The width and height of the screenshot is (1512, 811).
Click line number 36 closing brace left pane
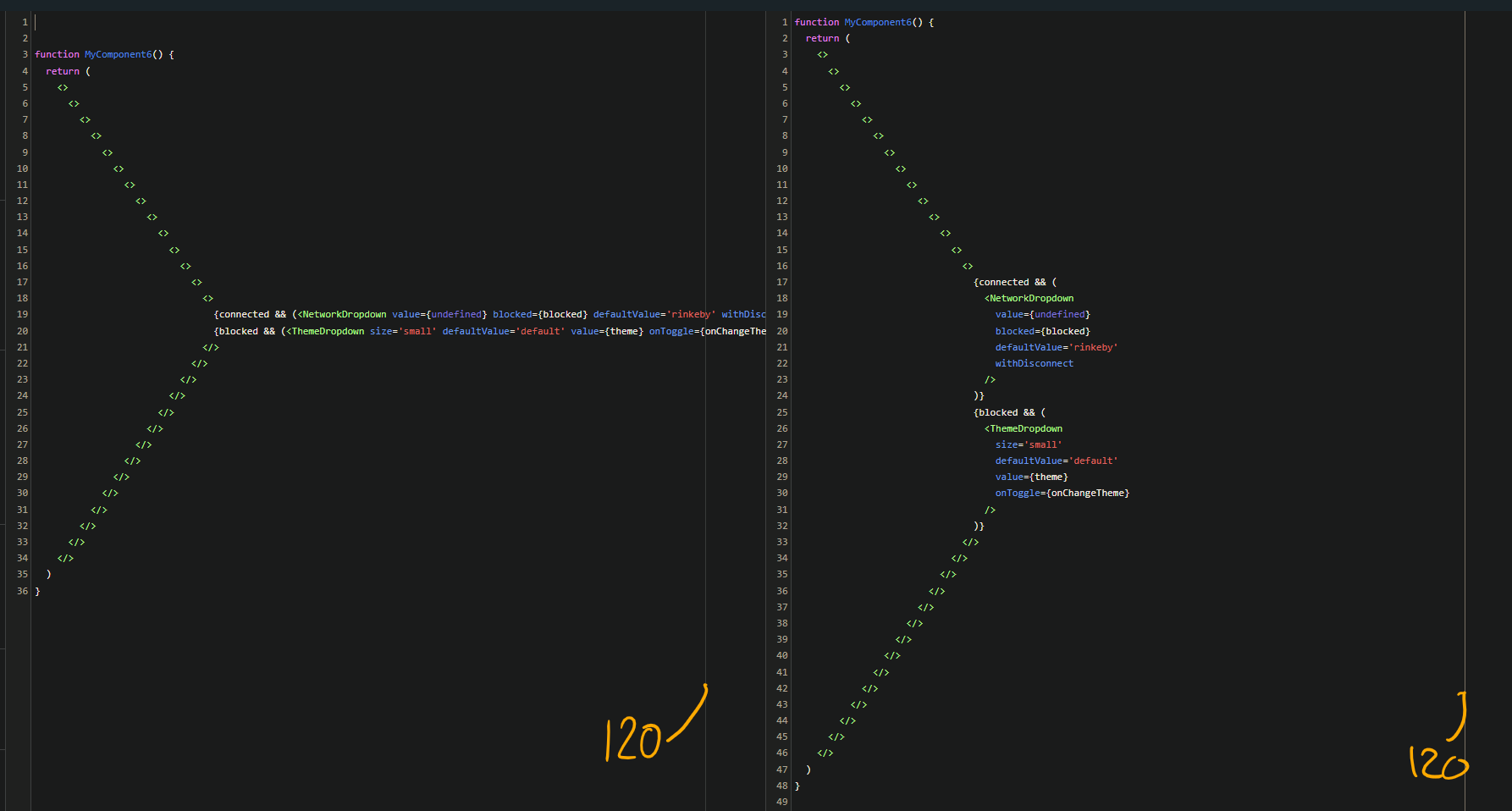pyautogui.click(x=21, y=591)
